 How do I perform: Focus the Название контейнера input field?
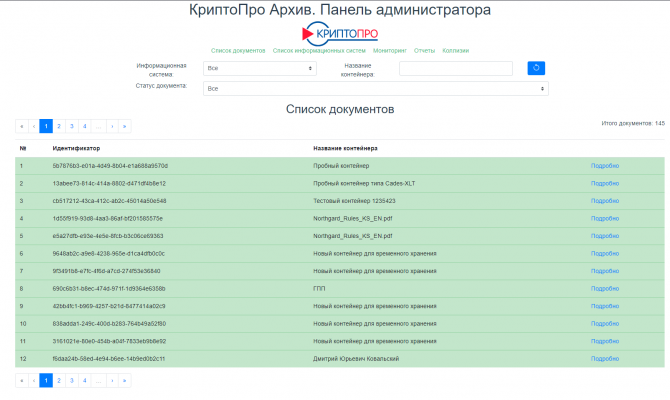pyautogui.click(x=456, y=68)
